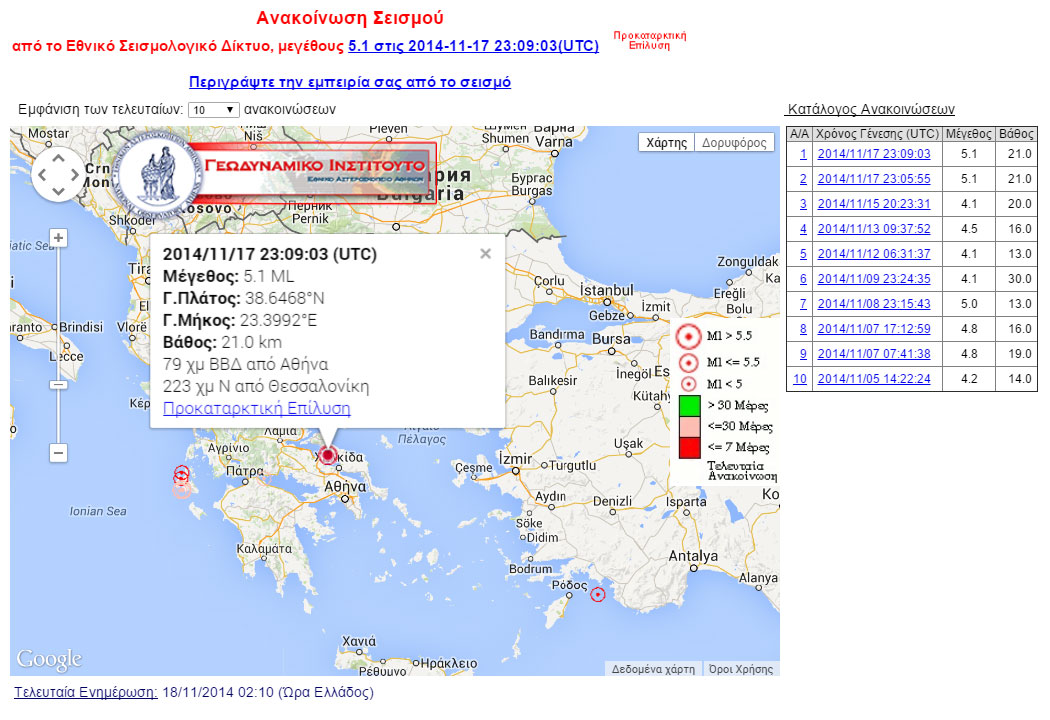Click the map zoom slider handle
Screen dimensions: 1050x720
tap(58, 384)
